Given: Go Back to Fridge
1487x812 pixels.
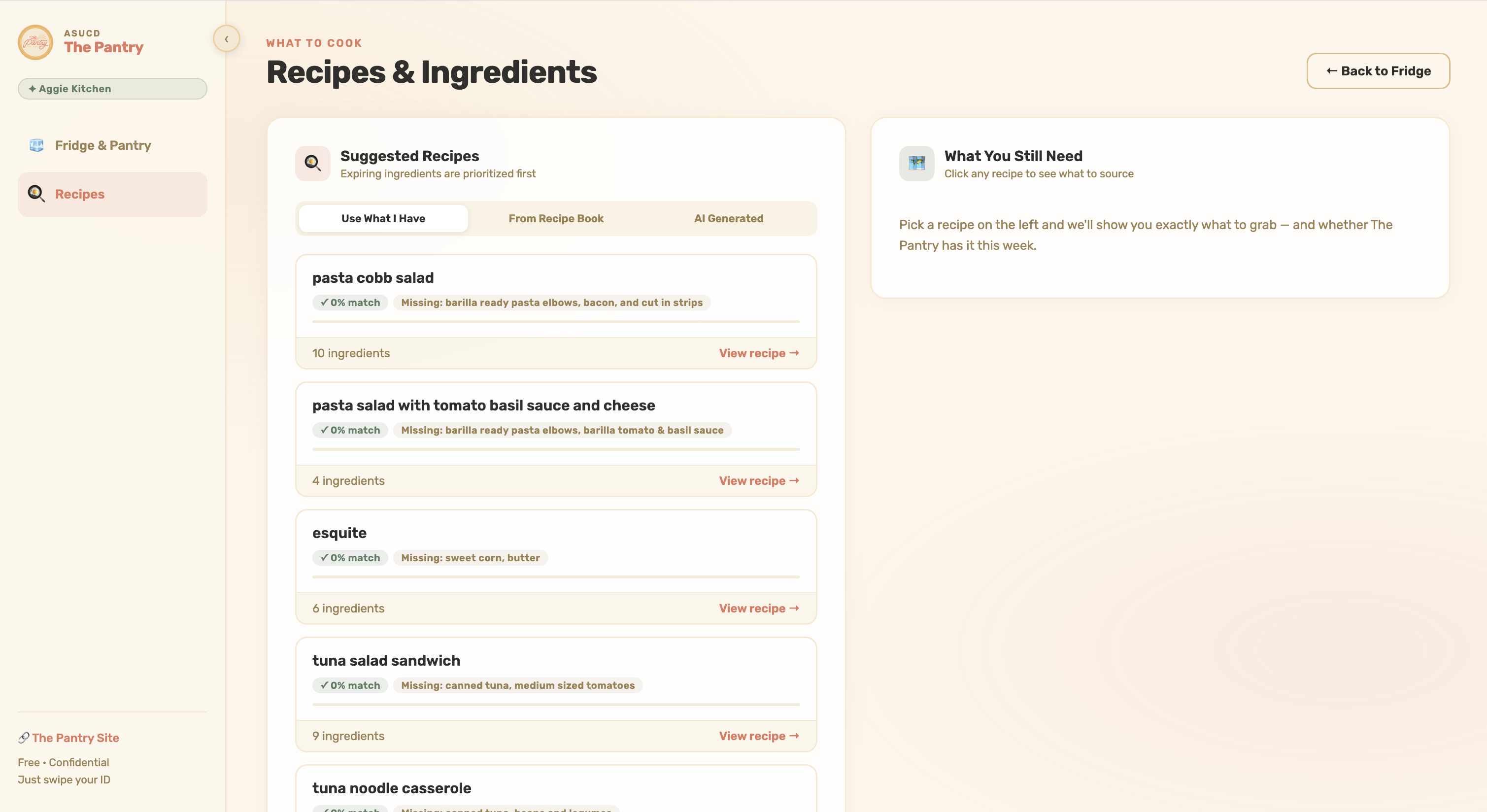Looking at the screenshot, I should [1378, 71].
